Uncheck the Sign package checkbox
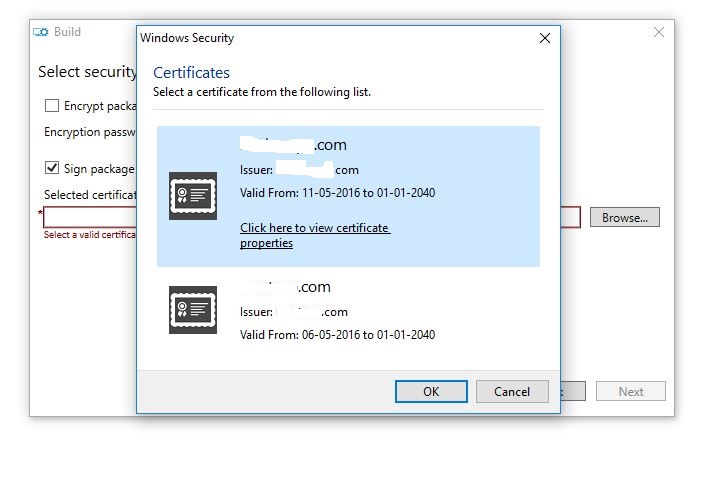719x495 pixels. point(52,169)
